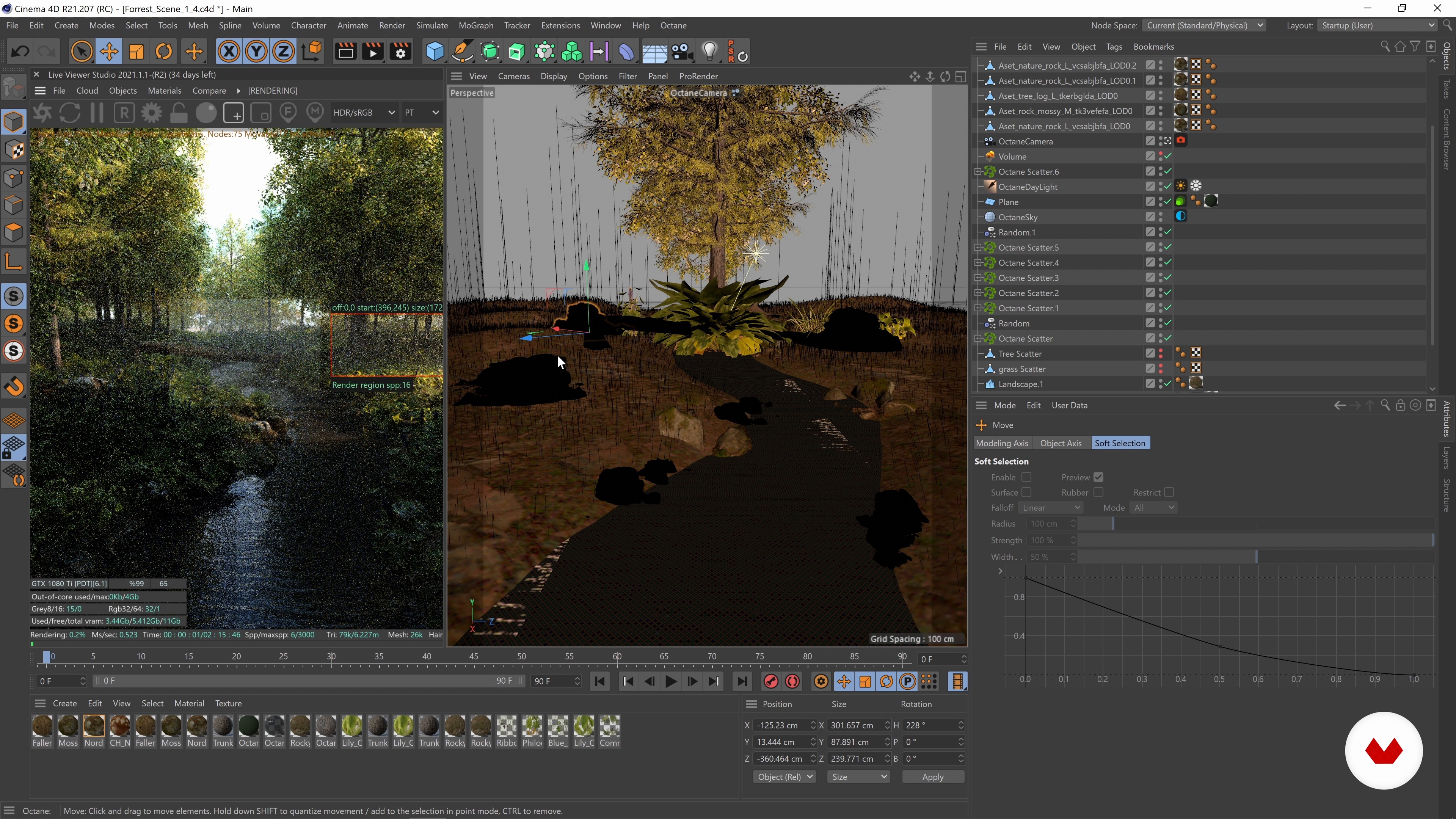Screen dimensions: 1456x819
Task: Open the HDR/sRGB dropdown
Action: point(364,113)
